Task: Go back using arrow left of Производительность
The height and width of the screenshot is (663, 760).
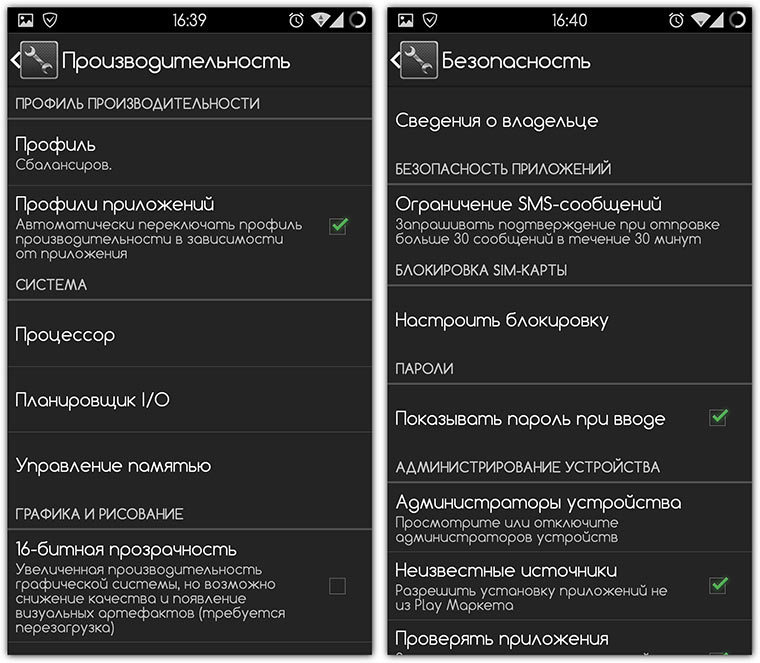Action: point(16,60)
